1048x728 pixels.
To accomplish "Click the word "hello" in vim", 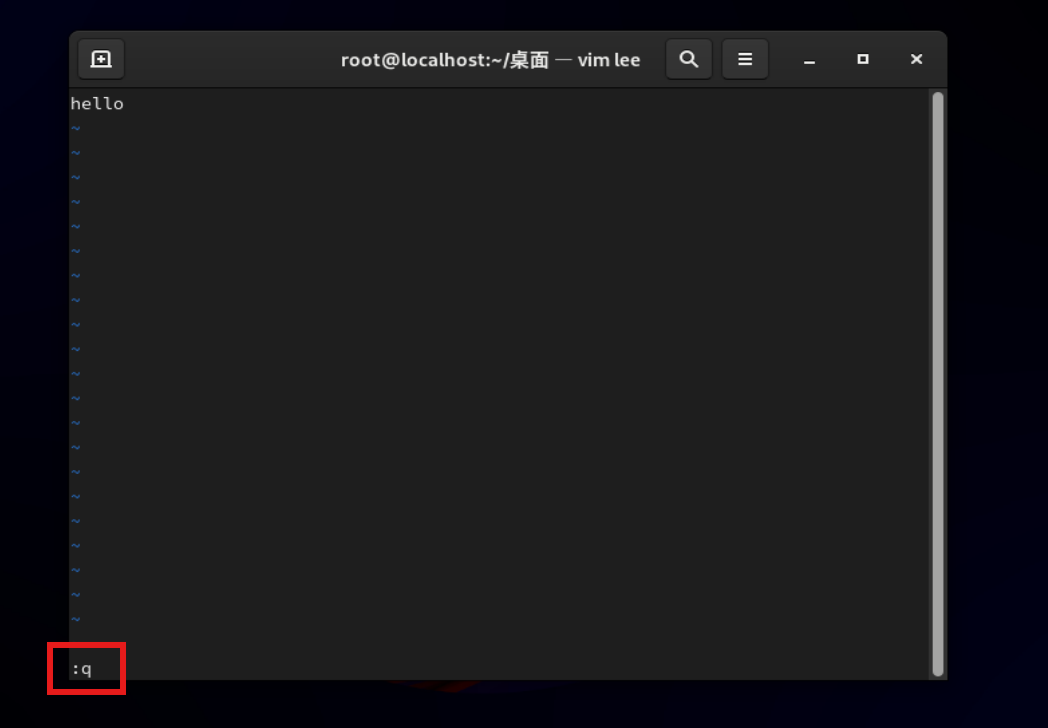I will point(97,104).
